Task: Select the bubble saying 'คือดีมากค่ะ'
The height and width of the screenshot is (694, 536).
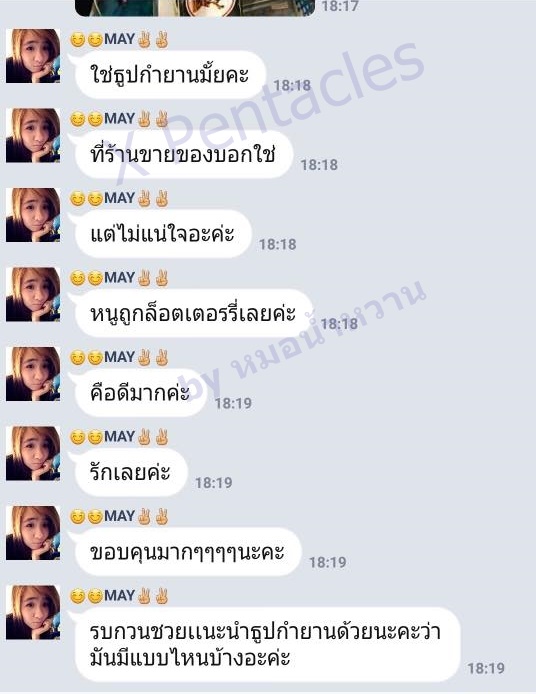Action: click(x=141, y=393)
